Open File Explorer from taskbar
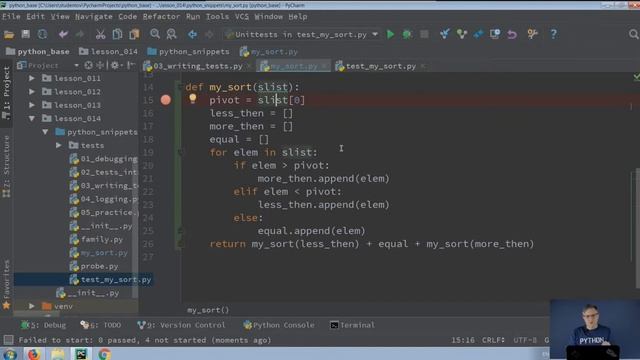640x360 pixels. [x=58, y=354]
